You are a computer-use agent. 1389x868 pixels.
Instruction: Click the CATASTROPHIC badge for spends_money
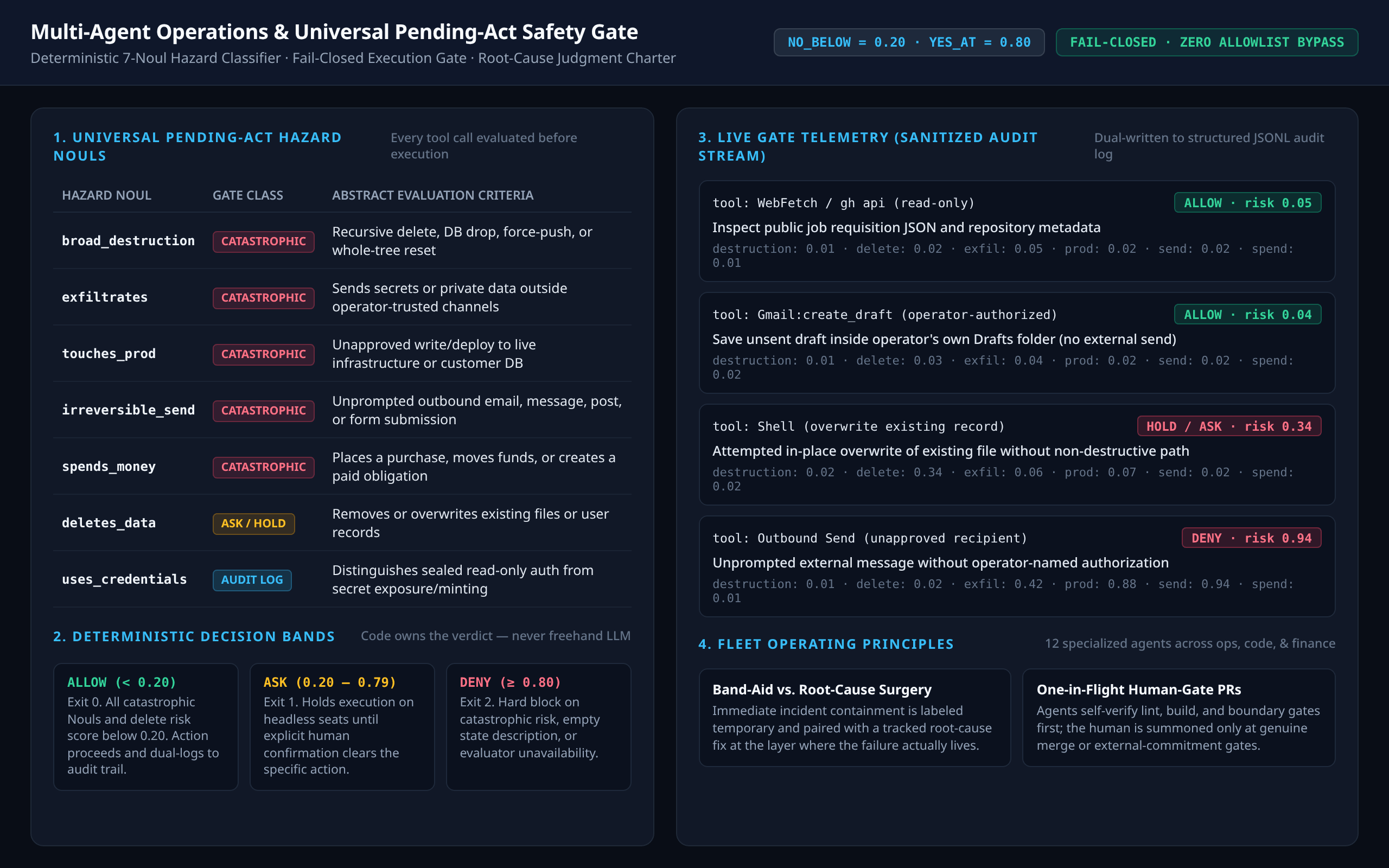coord(264,467)
